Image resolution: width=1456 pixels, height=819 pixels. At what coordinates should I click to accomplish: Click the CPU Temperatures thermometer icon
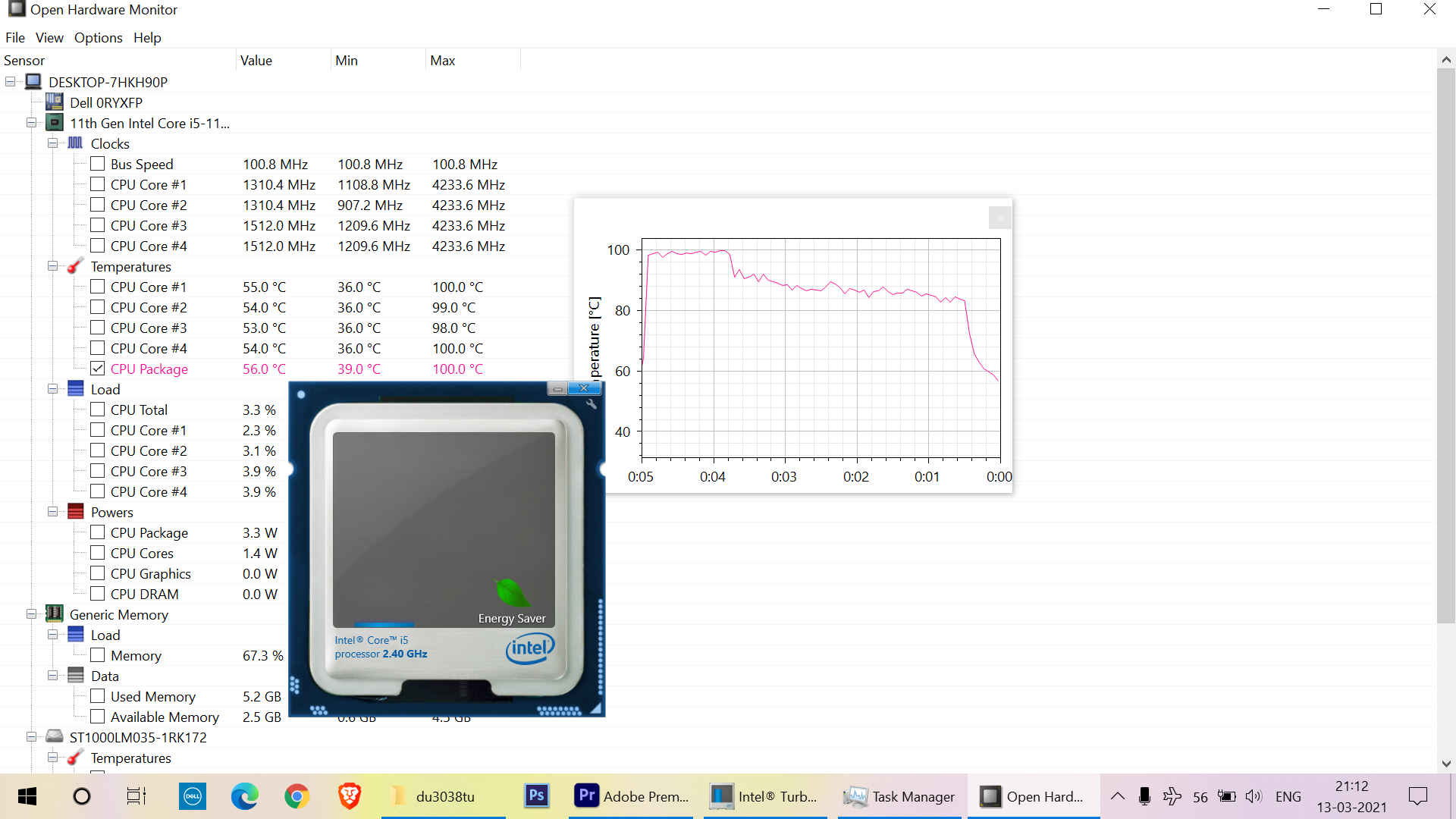(75, 265)
